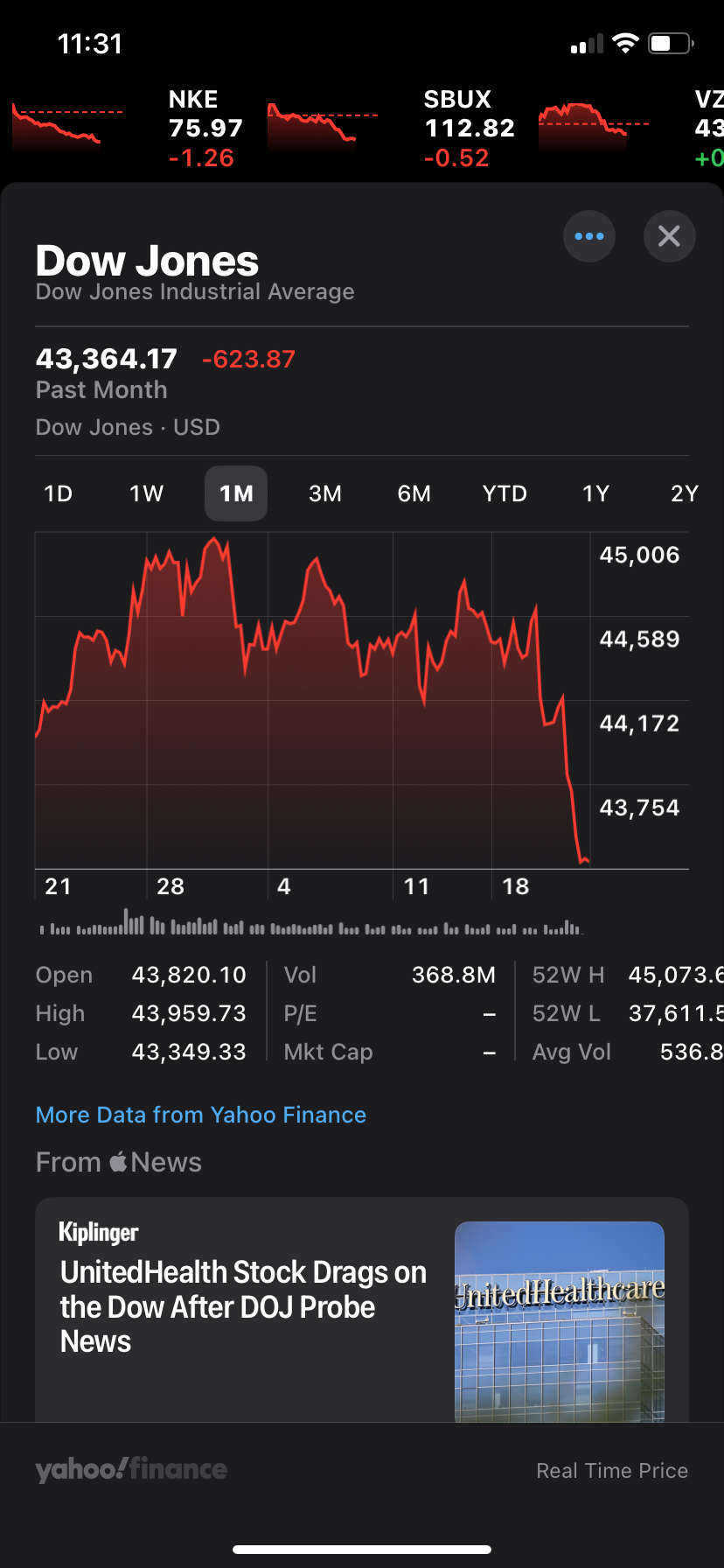724x1568 pixels.
Task: Select the 1D chart range
Action: (59, 493)
